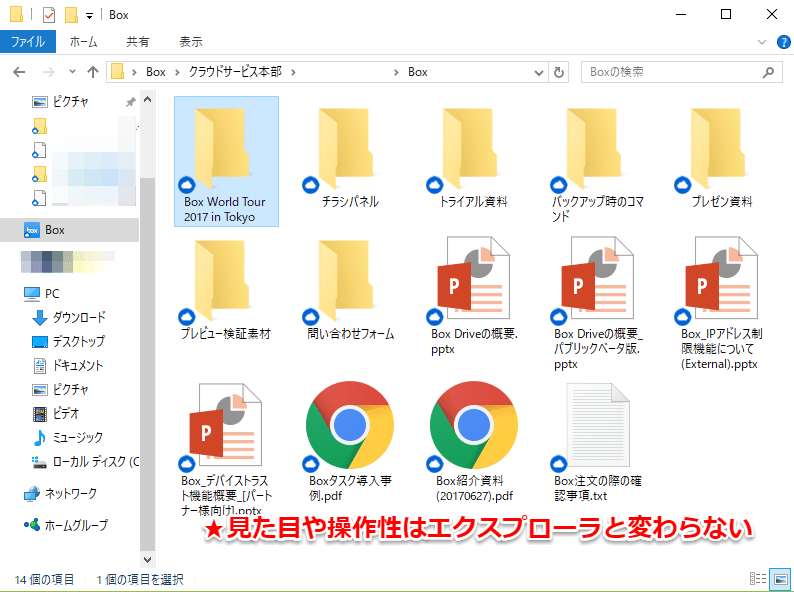
Task: Open the 共有 ribbon tab
Action: (x=138, y=42)
